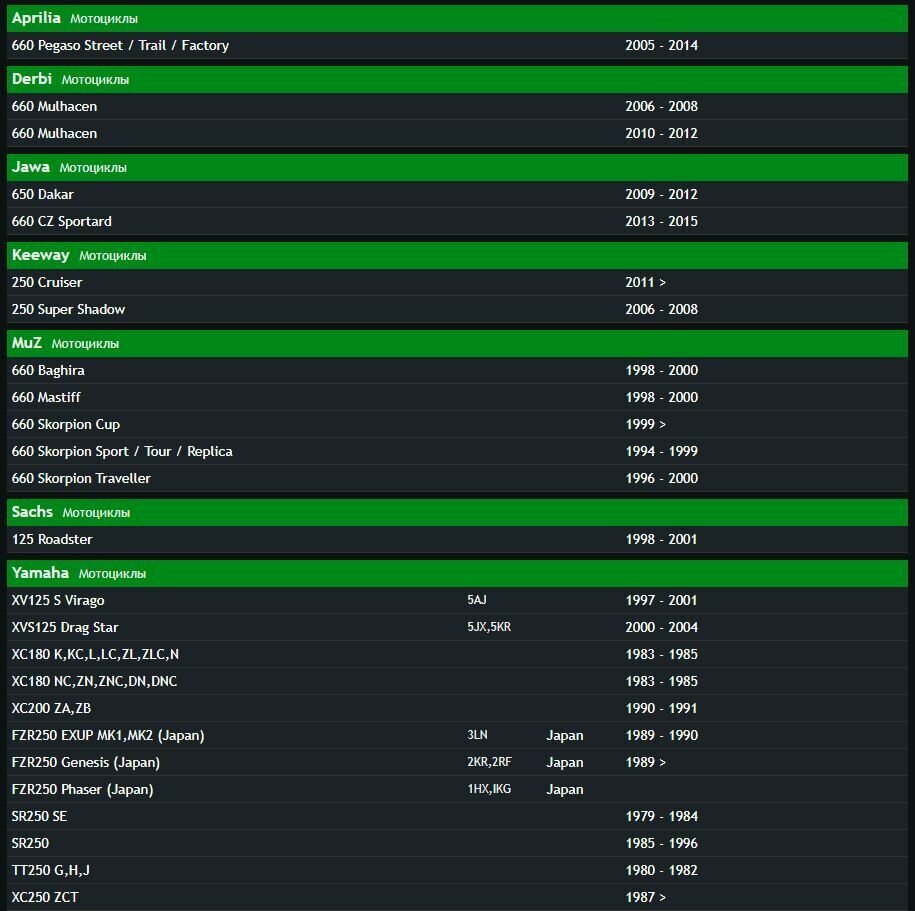
Task: Click the 1997 - 2001 year range
Action: (661, 601)
